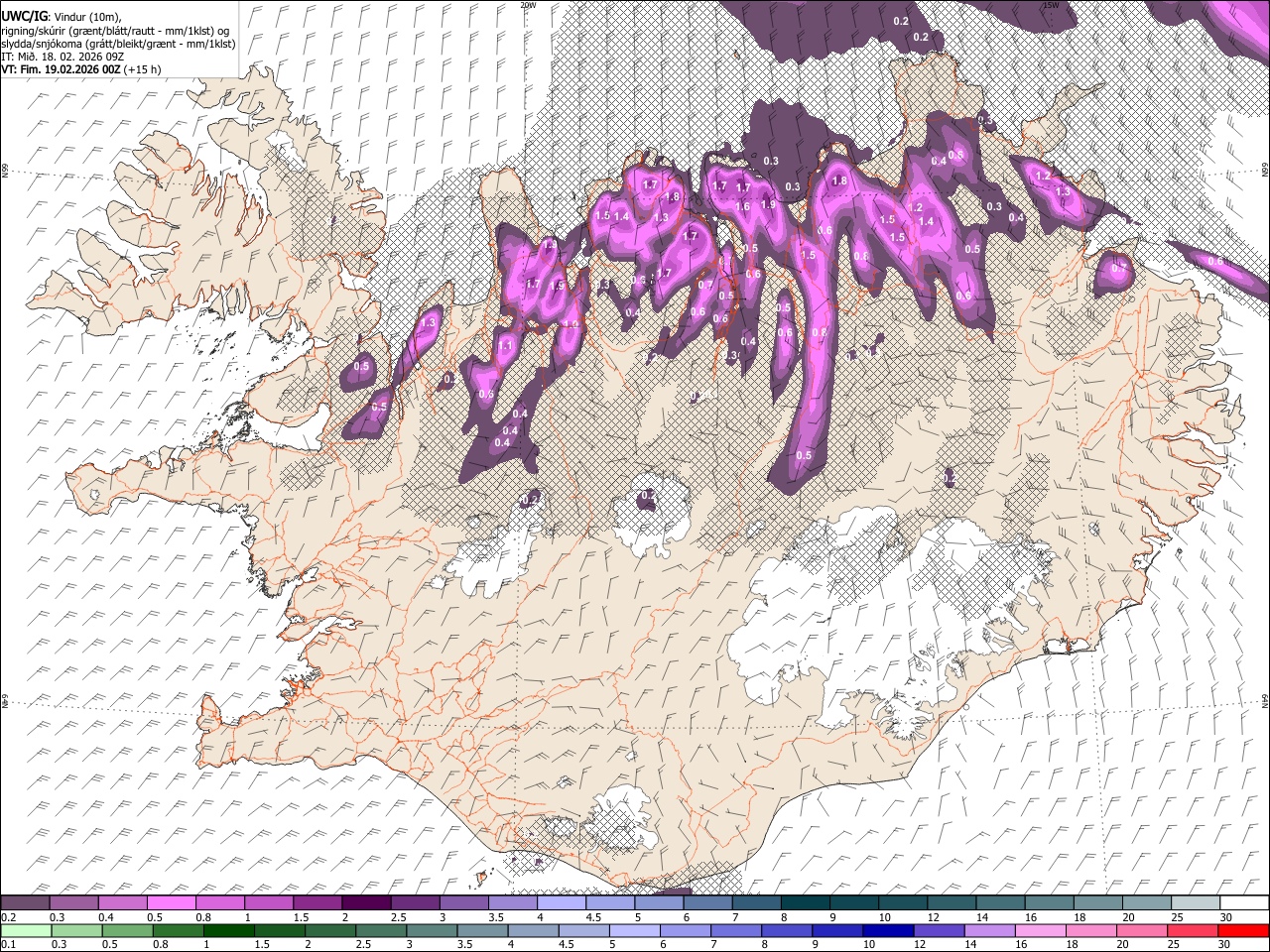1270x952 pixels.
Task: Click the "0.2" label under the snowfall scale
Action: (6, 917)
